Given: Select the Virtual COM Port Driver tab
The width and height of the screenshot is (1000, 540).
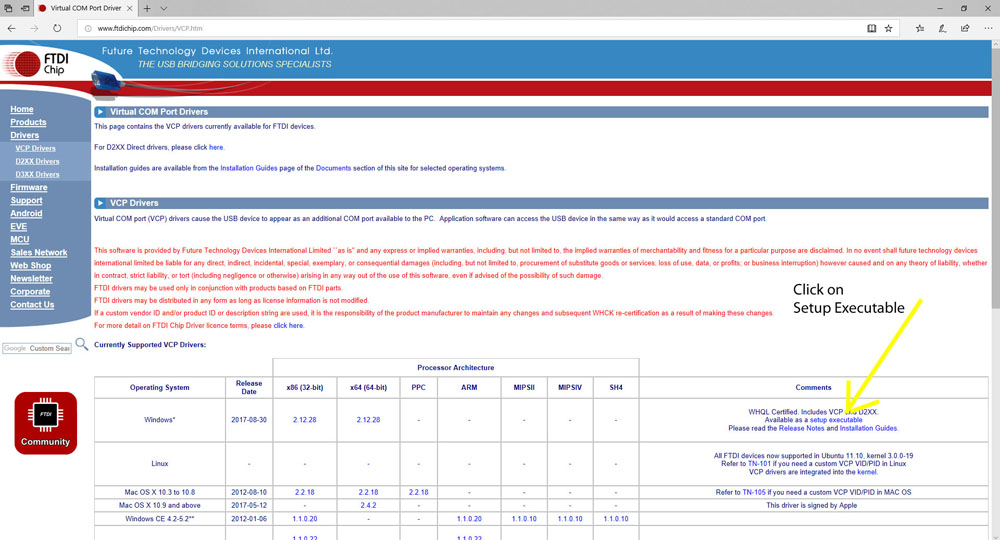Looking at the screenshot, I should tap(85, 8).
